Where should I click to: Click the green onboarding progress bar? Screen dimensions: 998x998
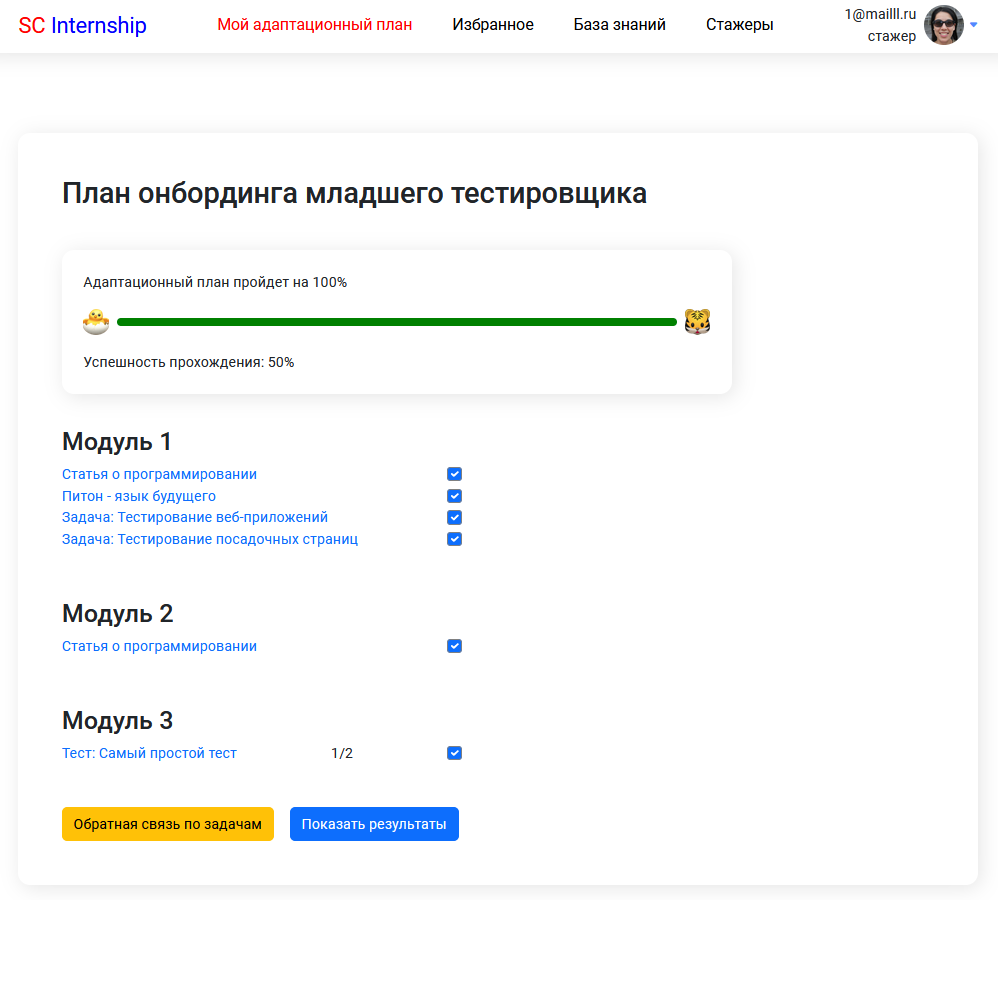click(397, 322)
